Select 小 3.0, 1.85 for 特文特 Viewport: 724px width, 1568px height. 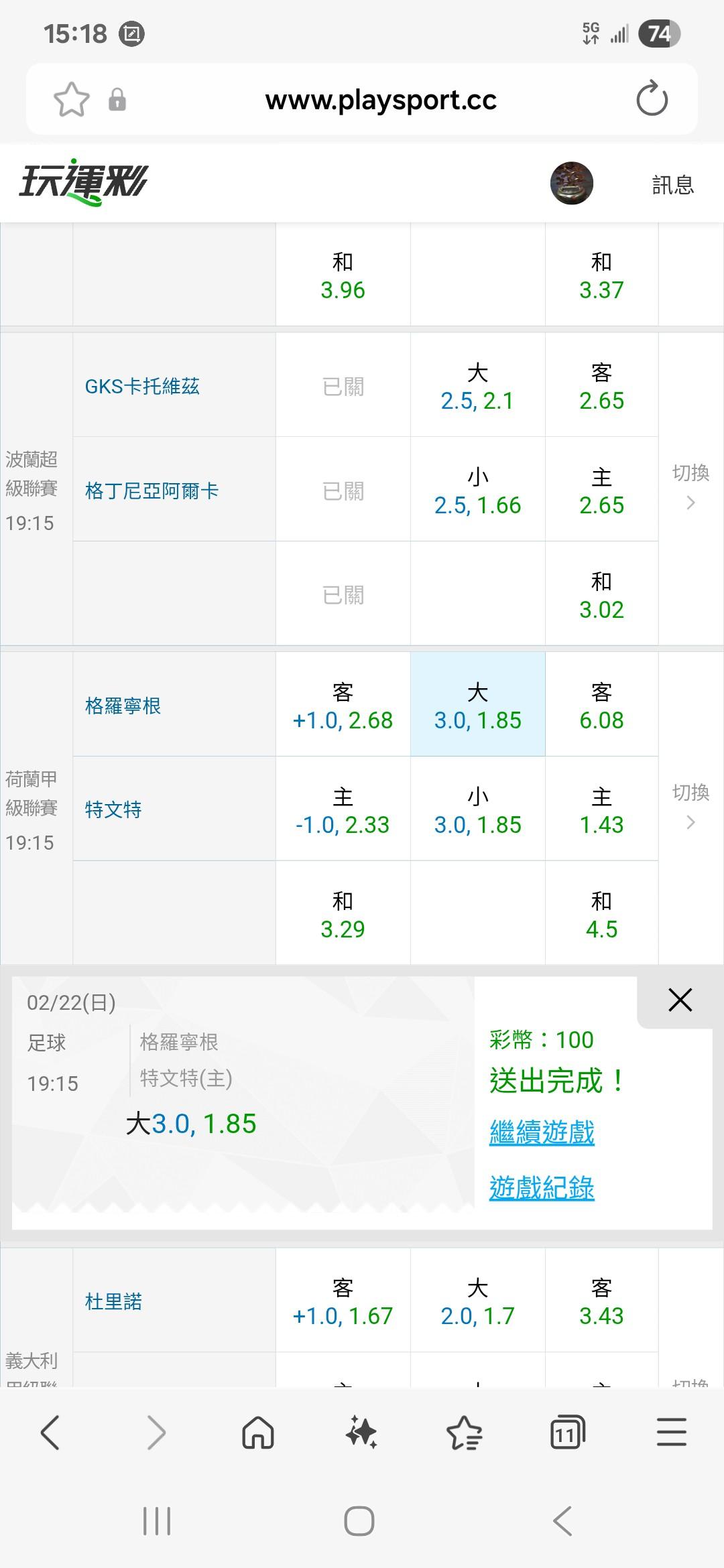point(477,810)
